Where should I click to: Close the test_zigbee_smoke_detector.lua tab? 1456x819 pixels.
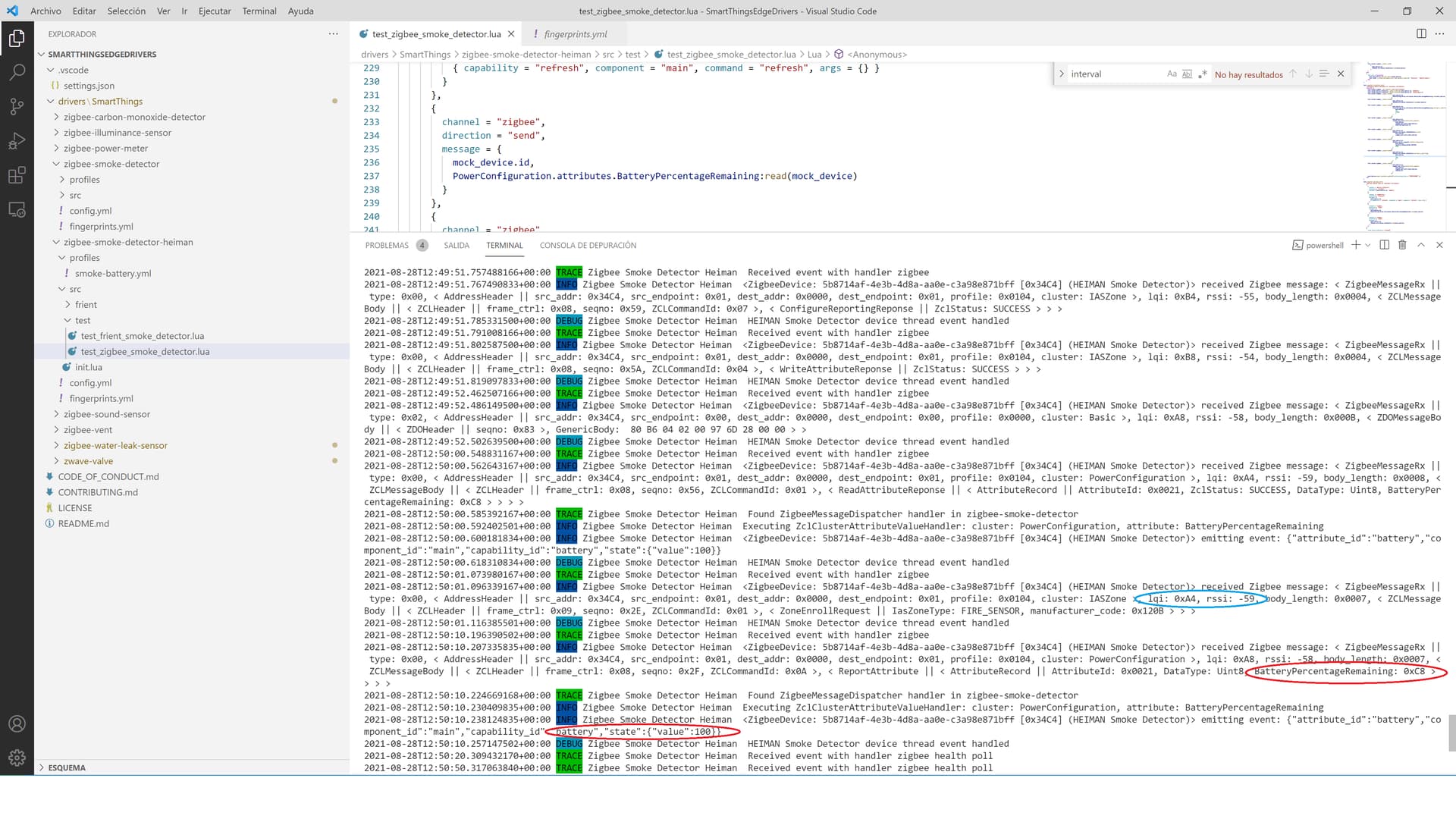click(511, 34)
